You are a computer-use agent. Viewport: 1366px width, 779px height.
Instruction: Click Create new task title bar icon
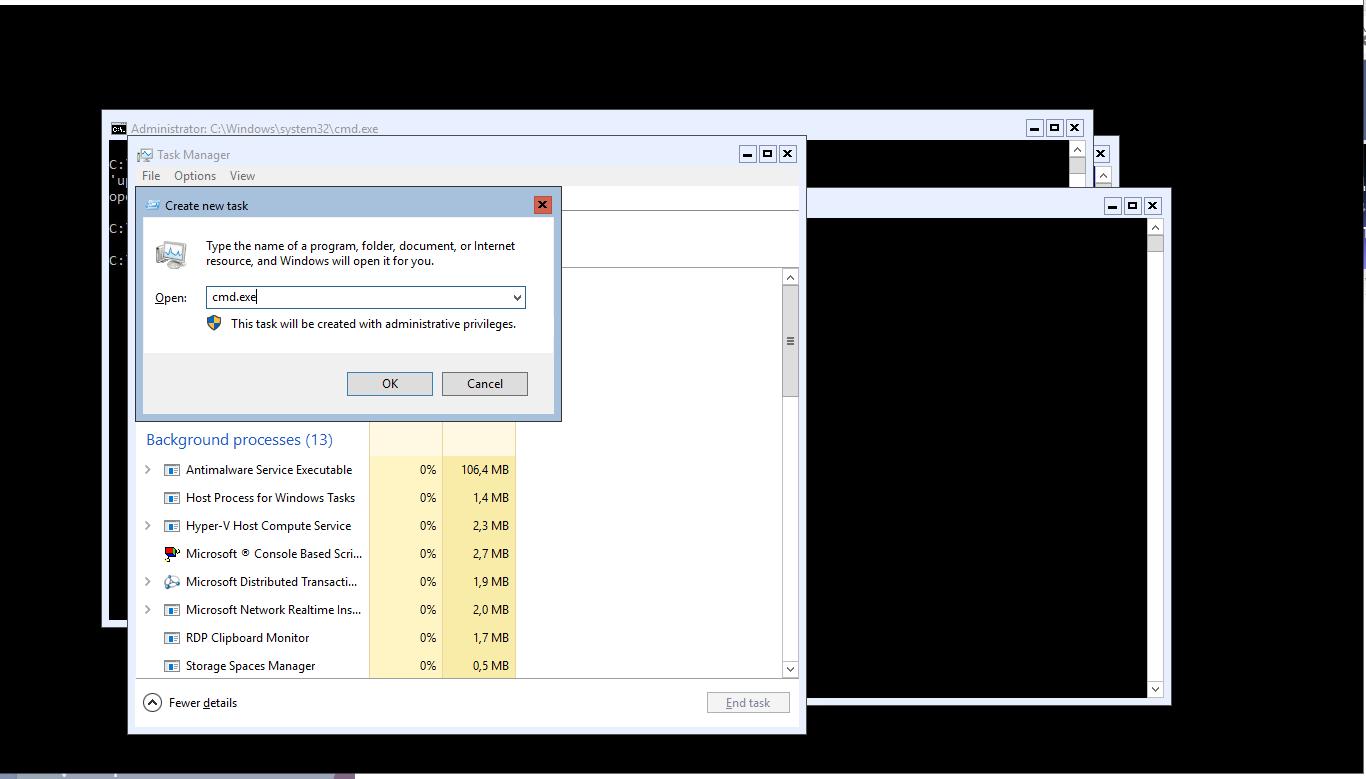tap(153, 205)
